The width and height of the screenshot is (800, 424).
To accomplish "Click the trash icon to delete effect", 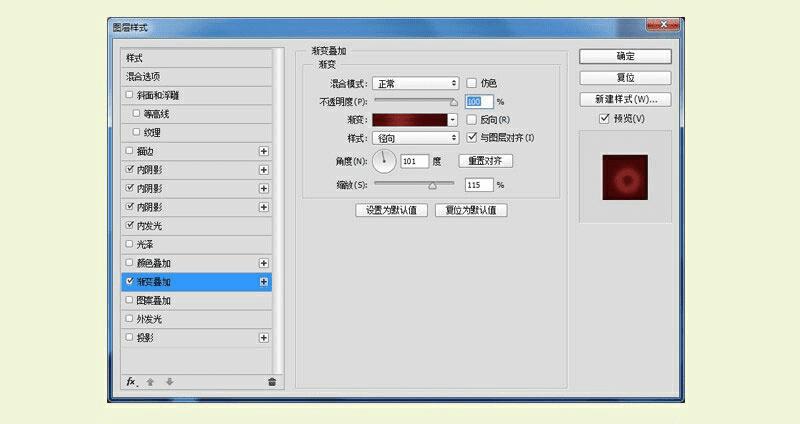I will click(x=272, y=382).
